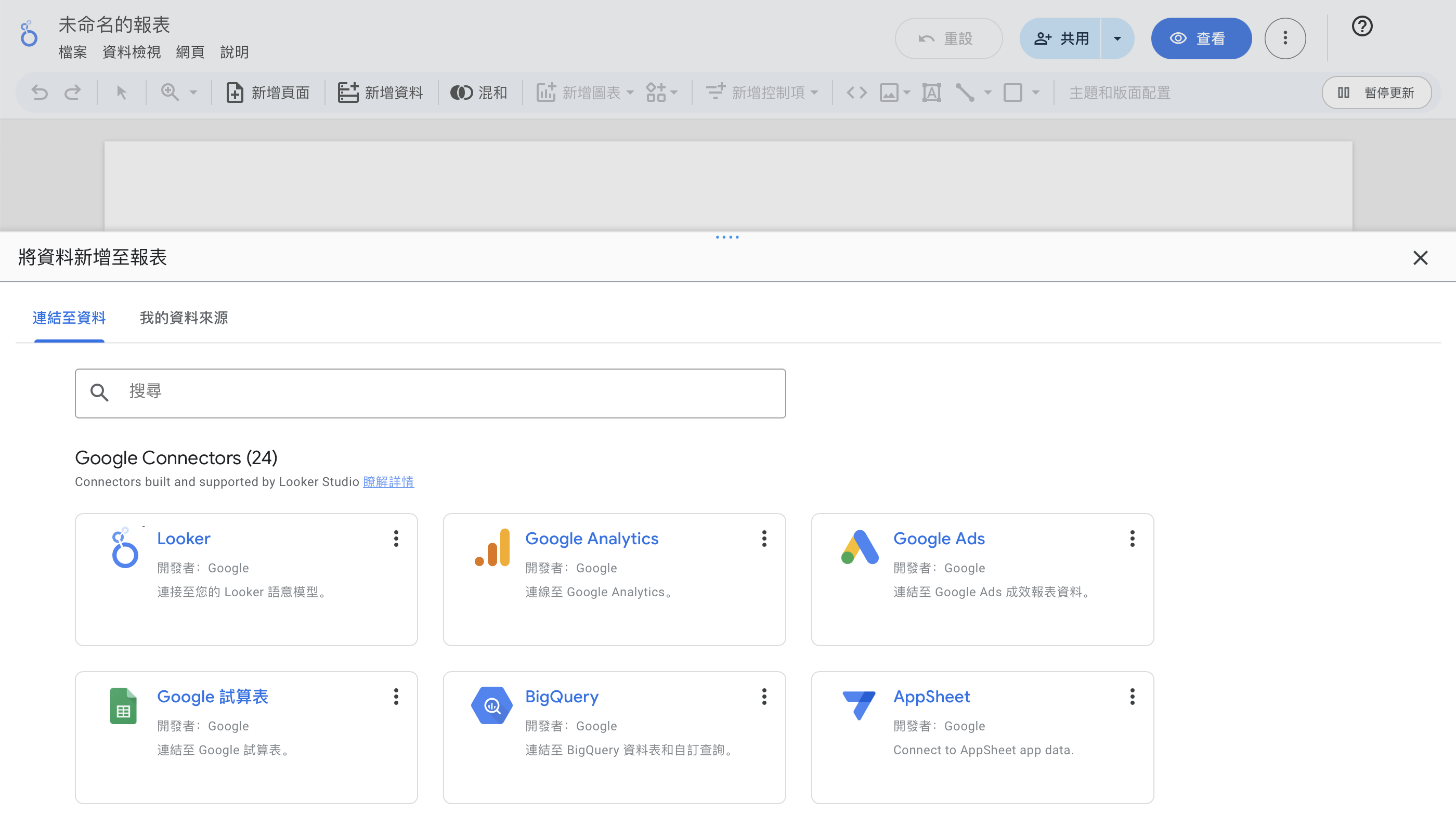Viewport: 1456px width, 813px height.
Task: Select the pointer selection tool
Action: coord(122,92)
